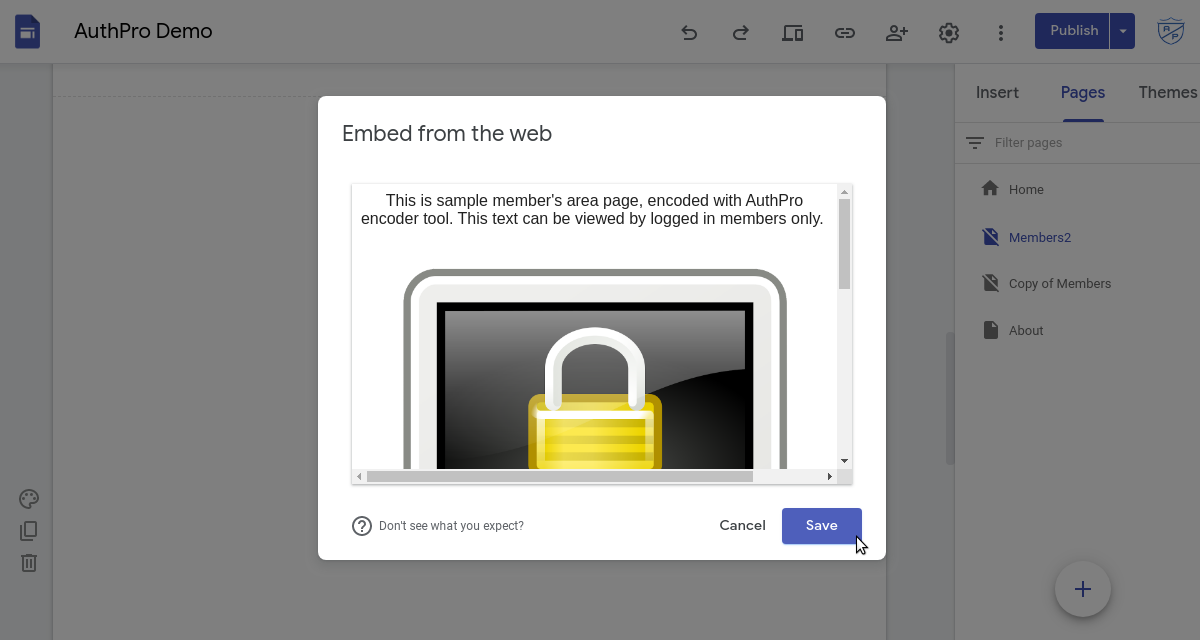Delete the section with the trash icon
The width and height of the screenshot is (1200, 640).
pos(29,563)
